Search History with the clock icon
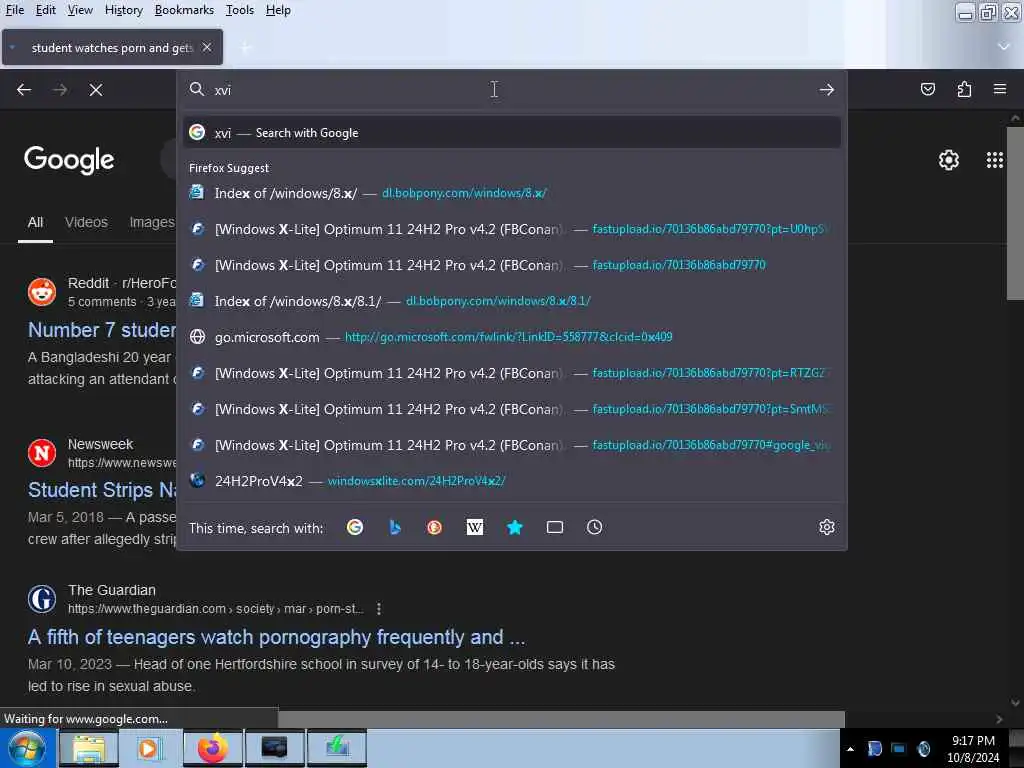1024x768 pixels. (594, 527)
